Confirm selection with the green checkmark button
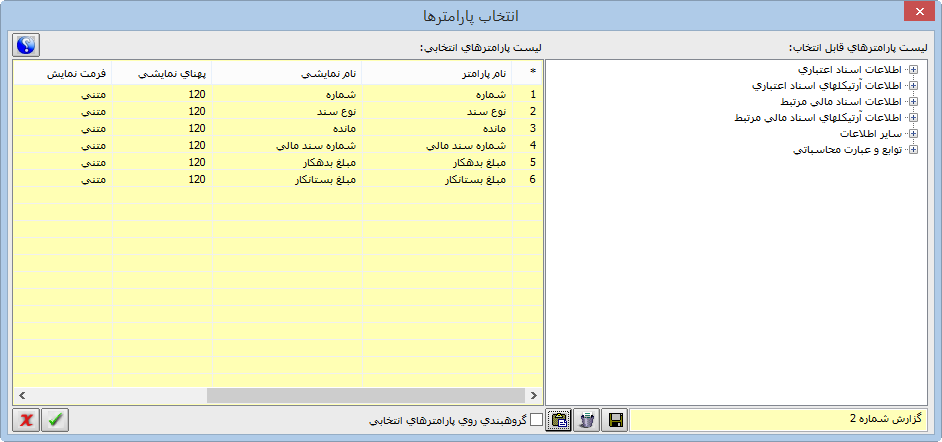This screenshot has width=942, height=442. pyautogui.click(x=55, y=420)
